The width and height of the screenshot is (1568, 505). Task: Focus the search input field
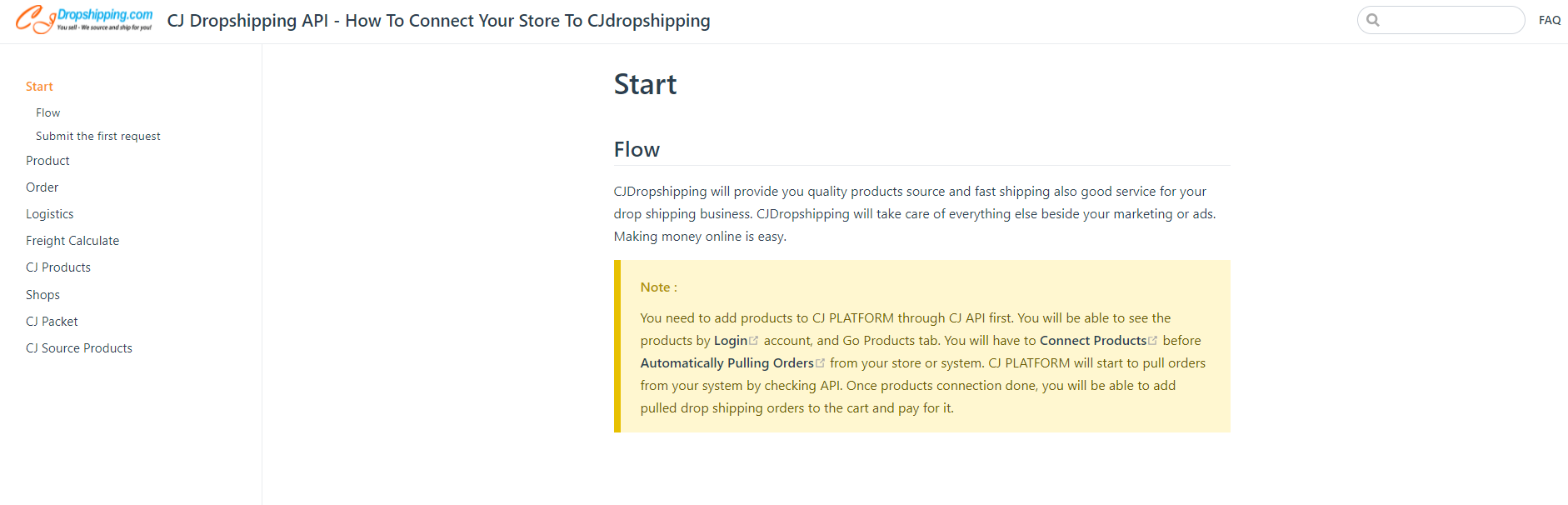point(1450,20)
